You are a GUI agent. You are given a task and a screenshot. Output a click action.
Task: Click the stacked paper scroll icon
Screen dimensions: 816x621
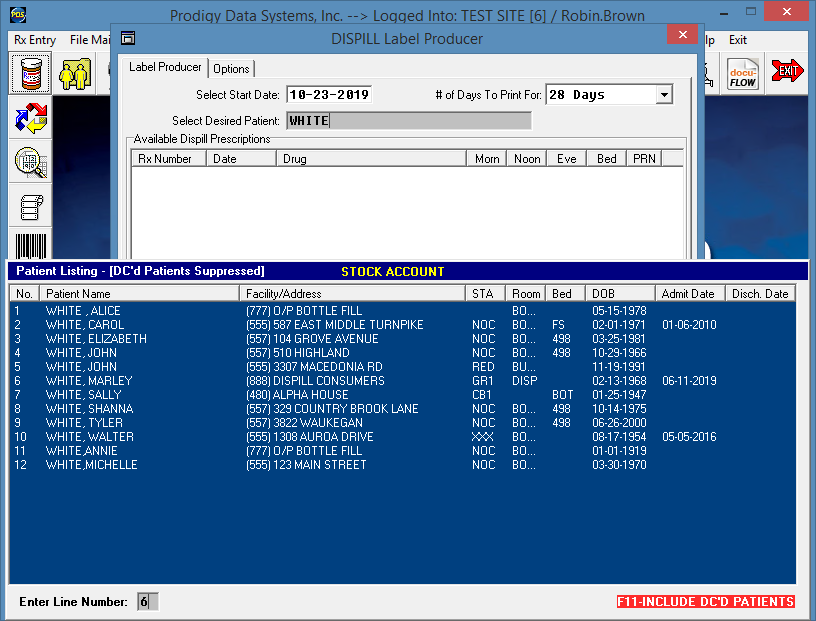pos(31,206)
